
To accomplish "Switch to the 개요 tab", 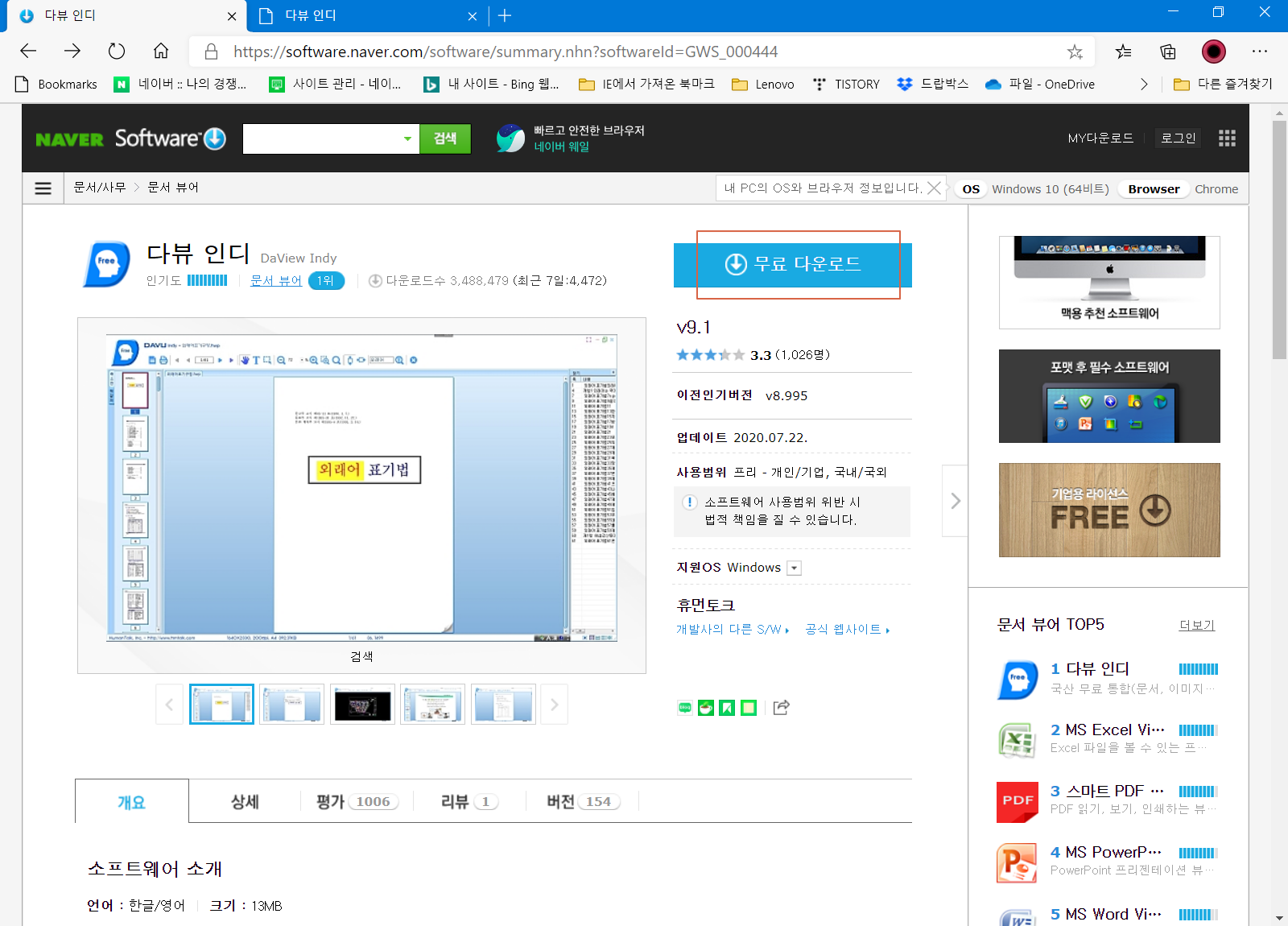I will pyautogui.click(x=132, y=802).
